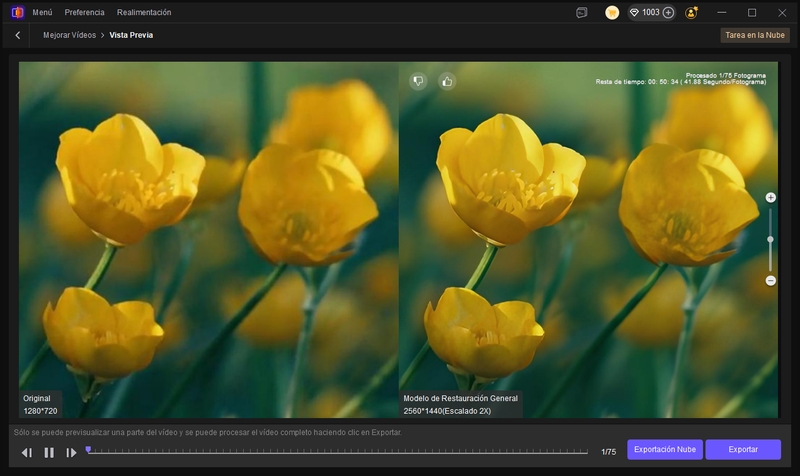Go to Mejorar Vídeos in the breadcrumb
Viewport: 800px width, 476px height.
pyautogui.click(x=69, y=35)
